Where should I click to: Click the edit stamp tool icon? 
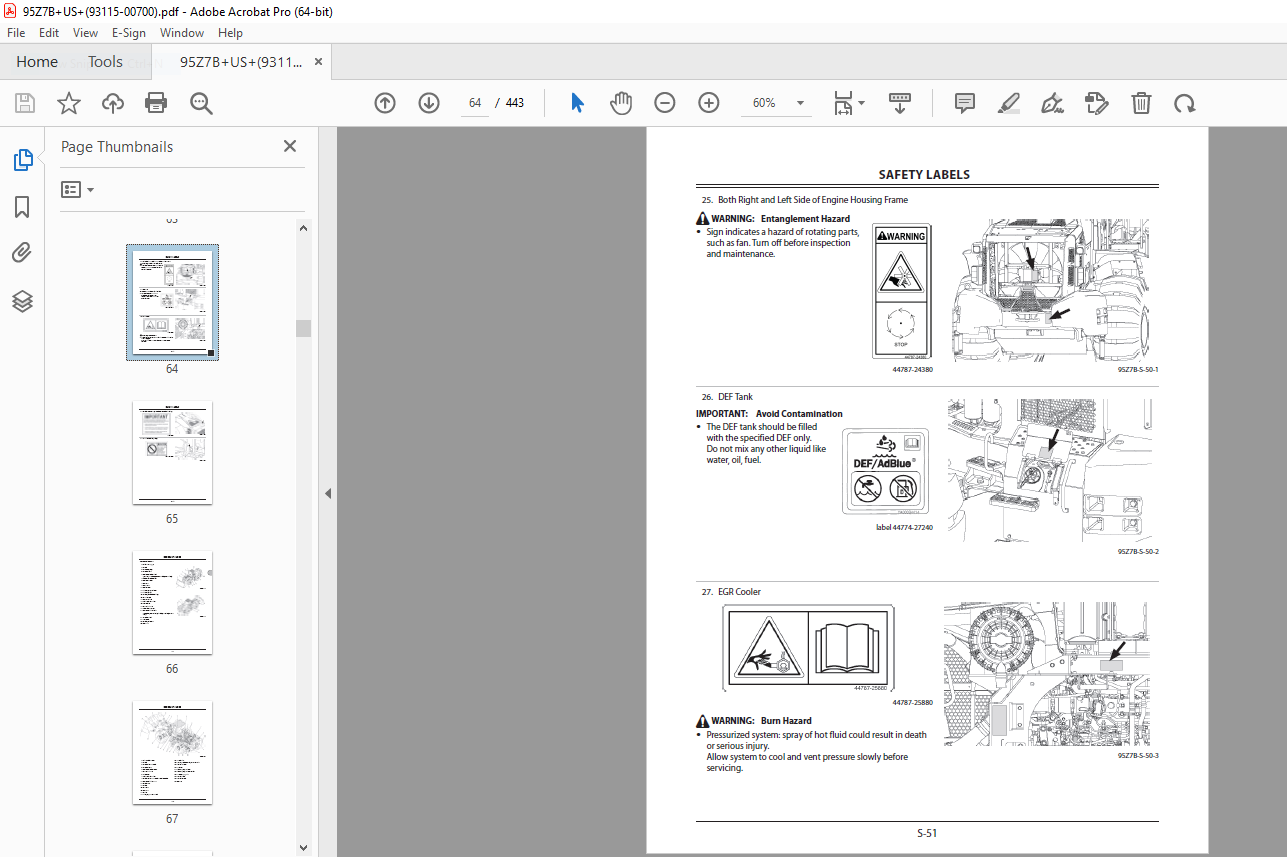[1097, 103]
